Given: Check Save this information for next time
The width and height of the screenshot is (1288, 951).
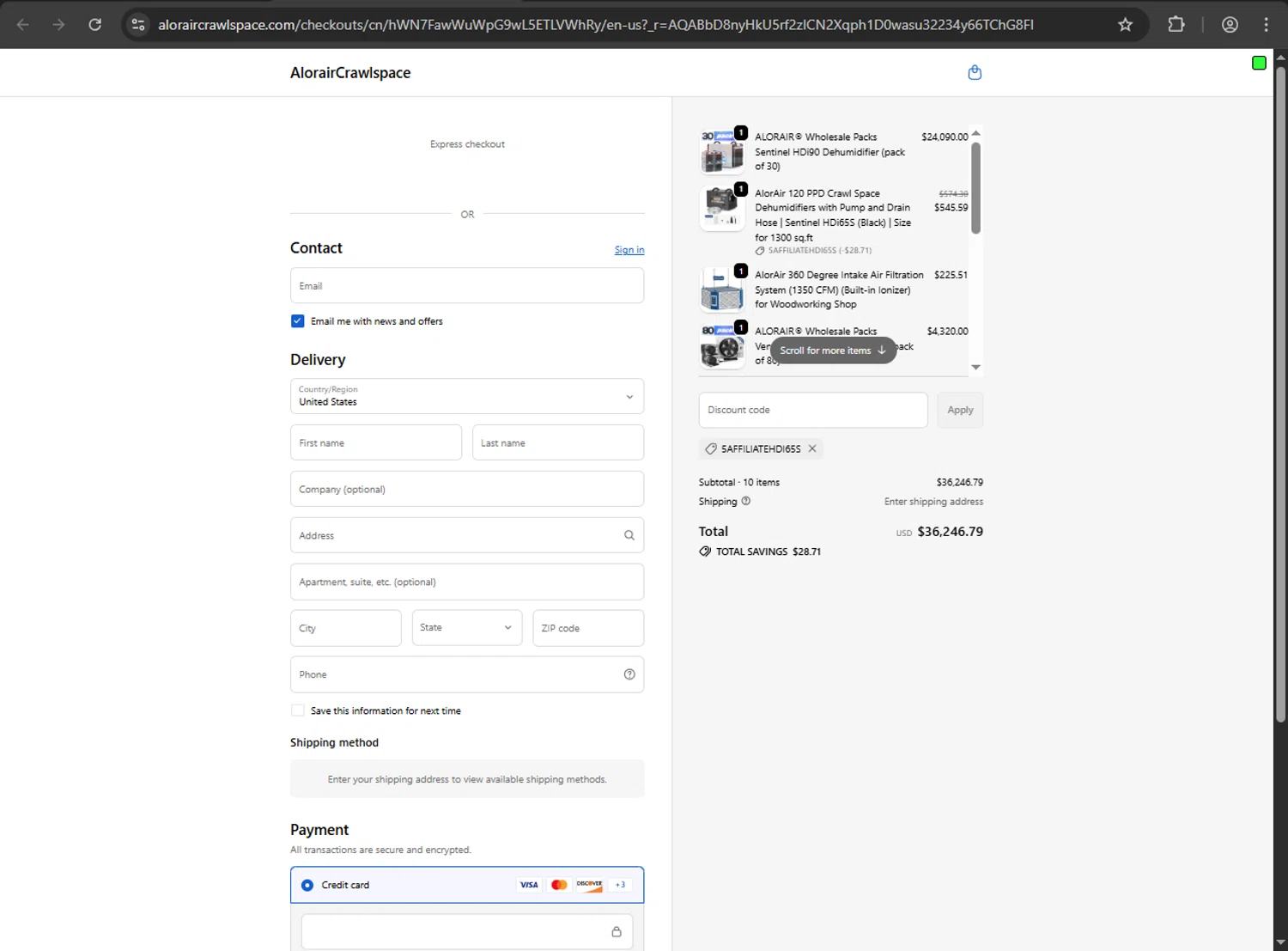Looking at the screenshot, I should tap(297, 710).
